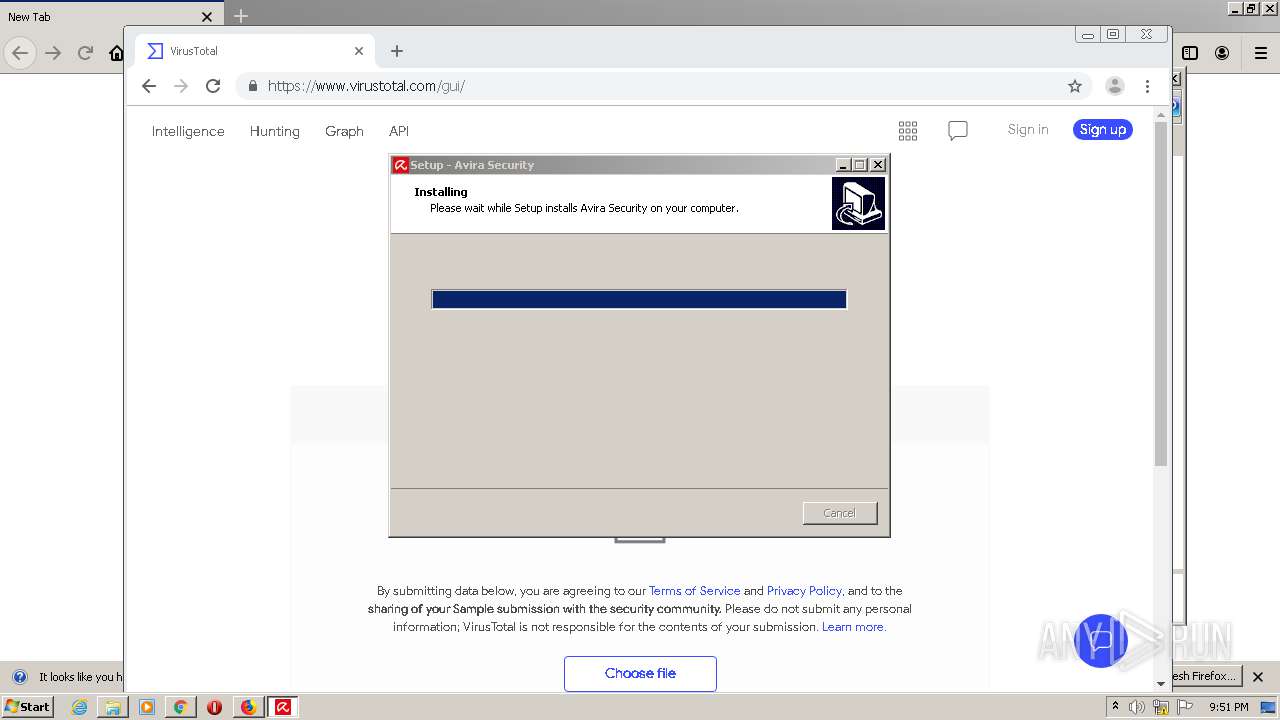Reload the Firefox New Tab page
The image size is (1280, 720).
click(86, 53)
